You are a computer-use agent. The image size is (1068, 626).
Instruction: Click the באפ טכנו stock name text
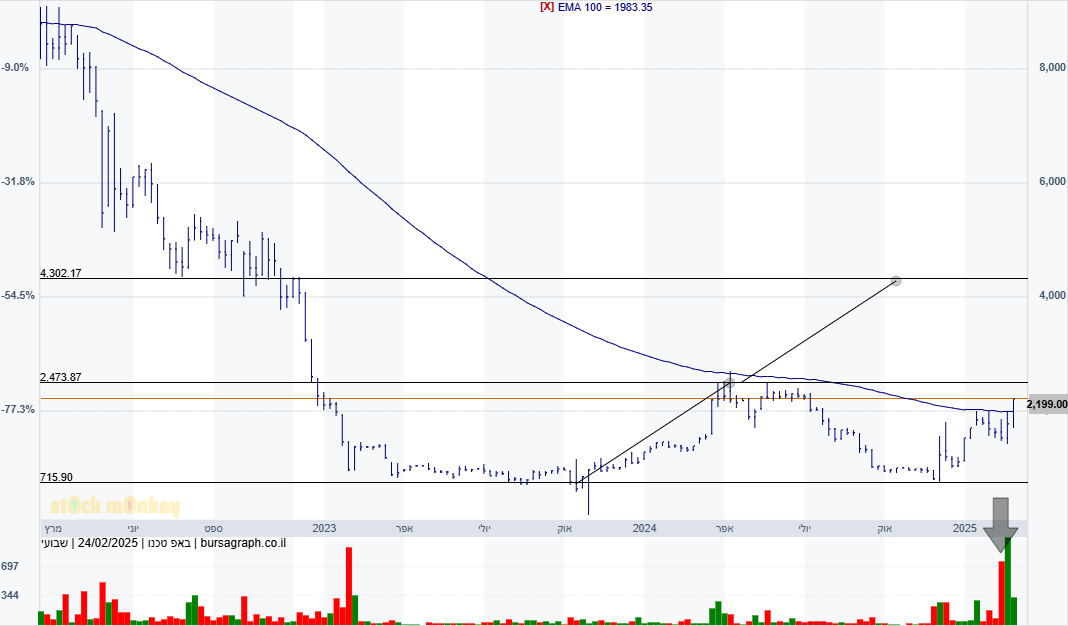(x=169, y=543)
